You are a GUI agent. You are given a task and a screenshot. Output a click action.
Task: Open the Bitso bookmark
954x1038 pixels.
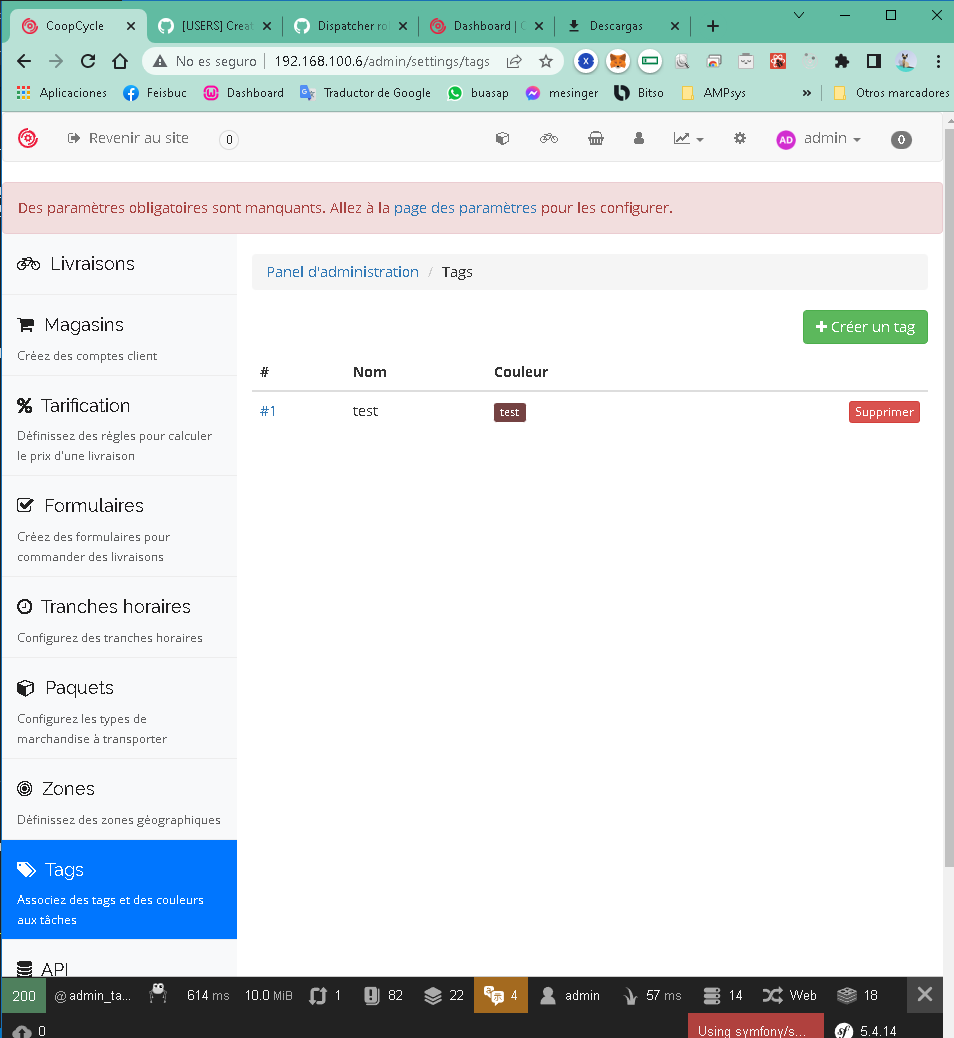pyautogui.click(x=639, y=93)
